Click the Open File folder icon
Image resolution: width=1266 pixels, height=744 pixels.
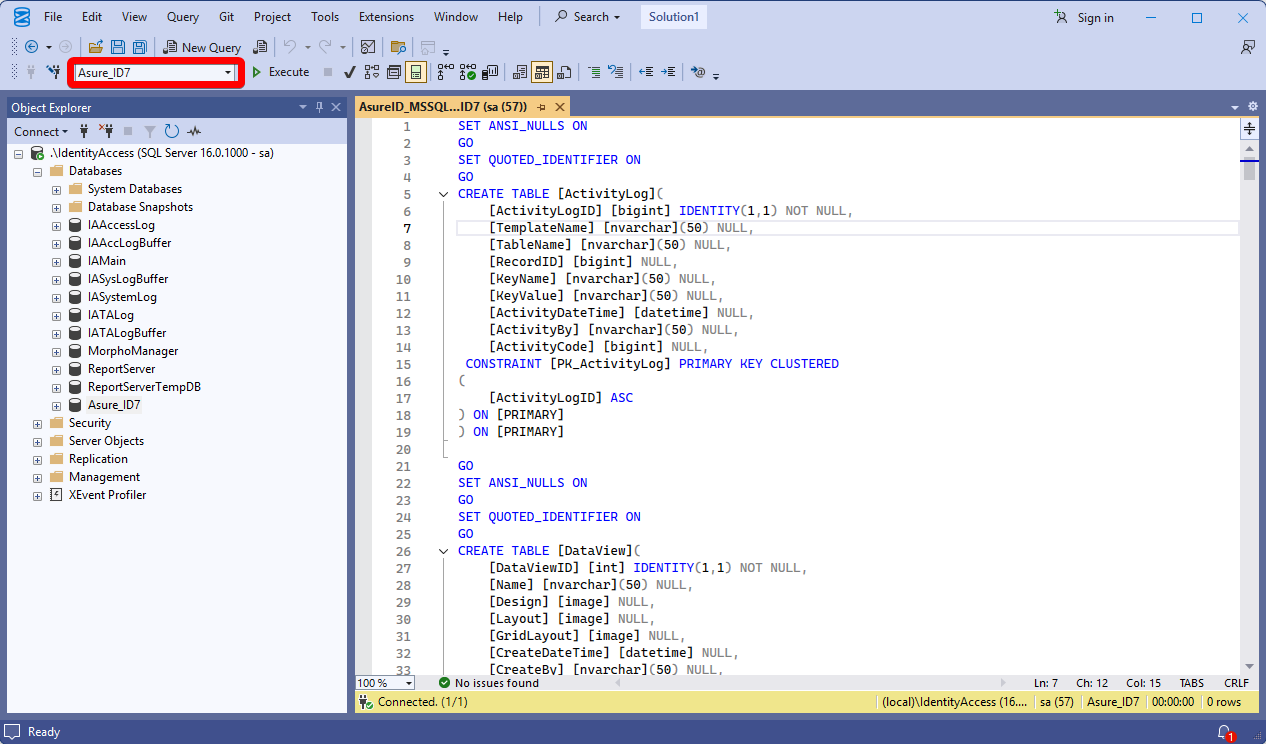pyautogui.click(x=96, y=47)
